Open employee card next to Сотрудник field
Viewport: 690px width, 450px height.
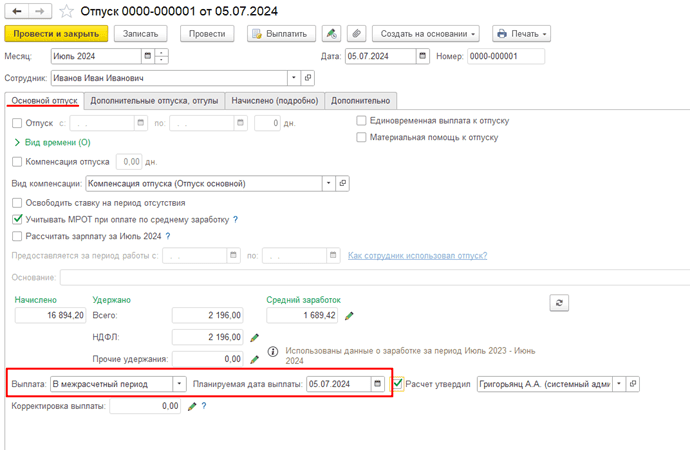(308, 78)
